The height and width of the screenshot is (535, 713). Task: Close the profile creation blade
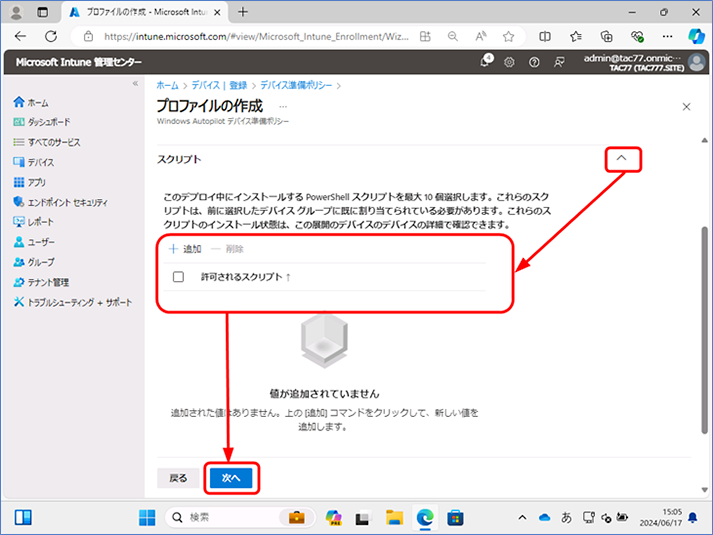tap(687, 107)
